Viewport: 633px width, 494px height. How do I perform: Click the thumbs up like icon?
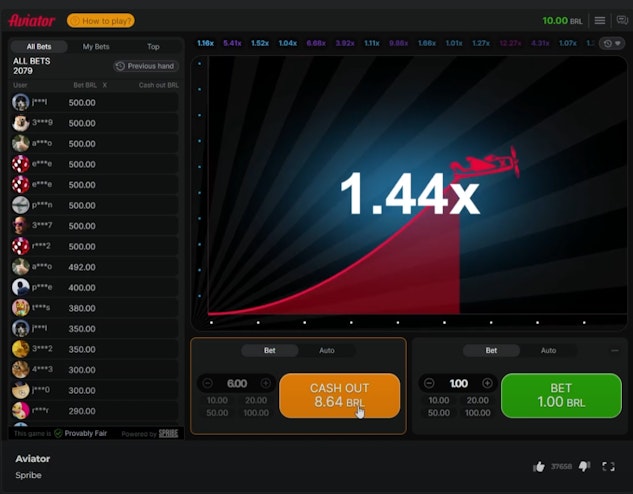539,466
